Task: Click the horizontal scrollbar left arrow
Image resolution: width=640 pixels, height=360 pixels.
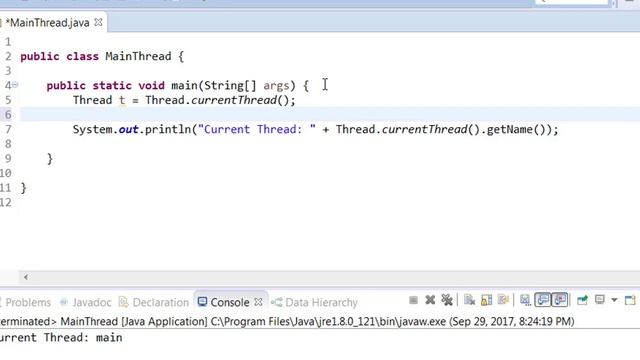Action: (26, 277)
